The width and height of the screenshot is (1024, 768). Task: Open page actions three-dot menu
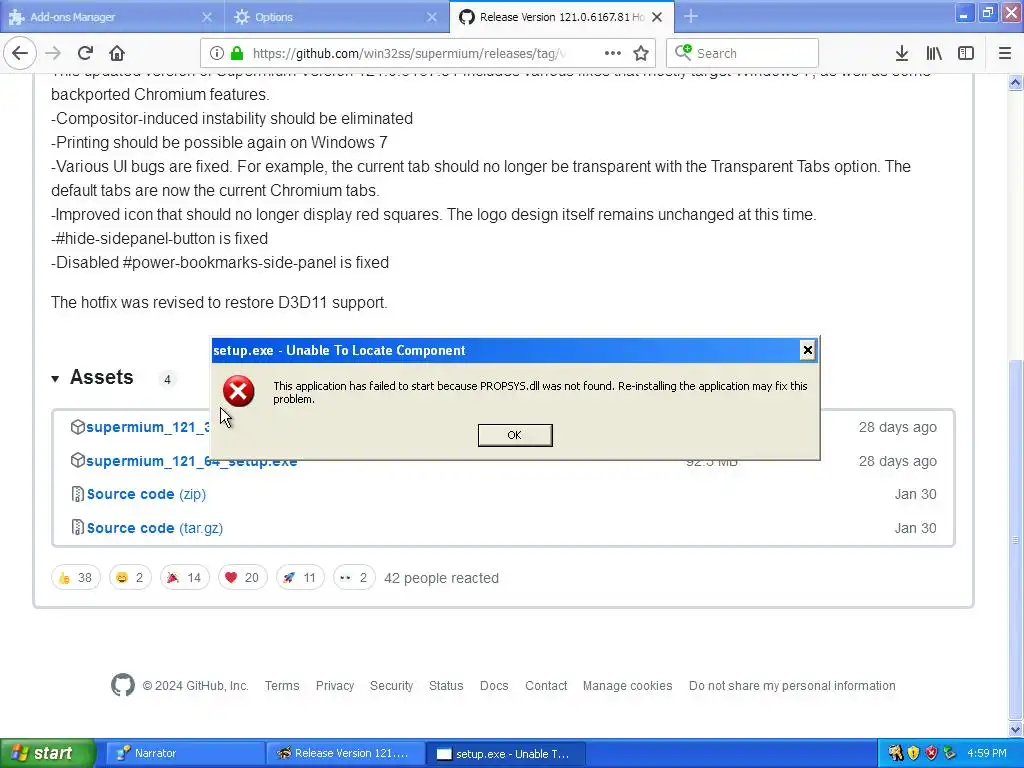click(613, 54)
